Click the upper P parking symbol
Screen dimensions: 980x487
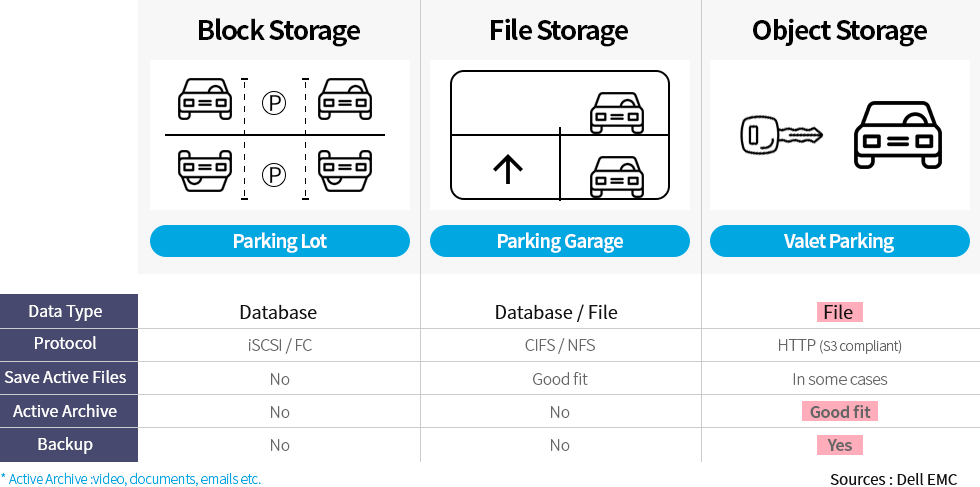[x=274, y=102]
